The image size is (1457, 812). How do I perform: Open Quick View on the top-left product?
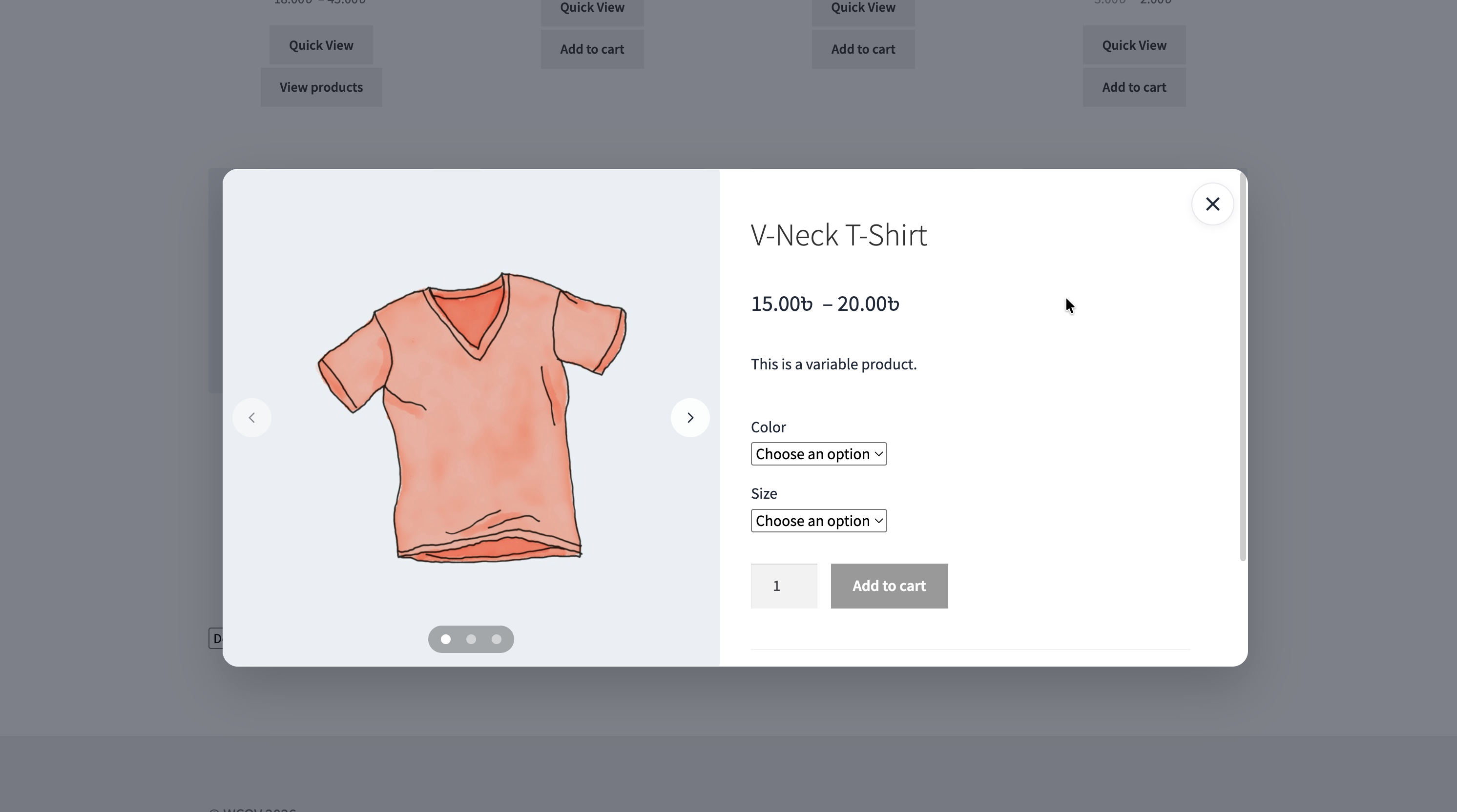click(x=321, y=45)
